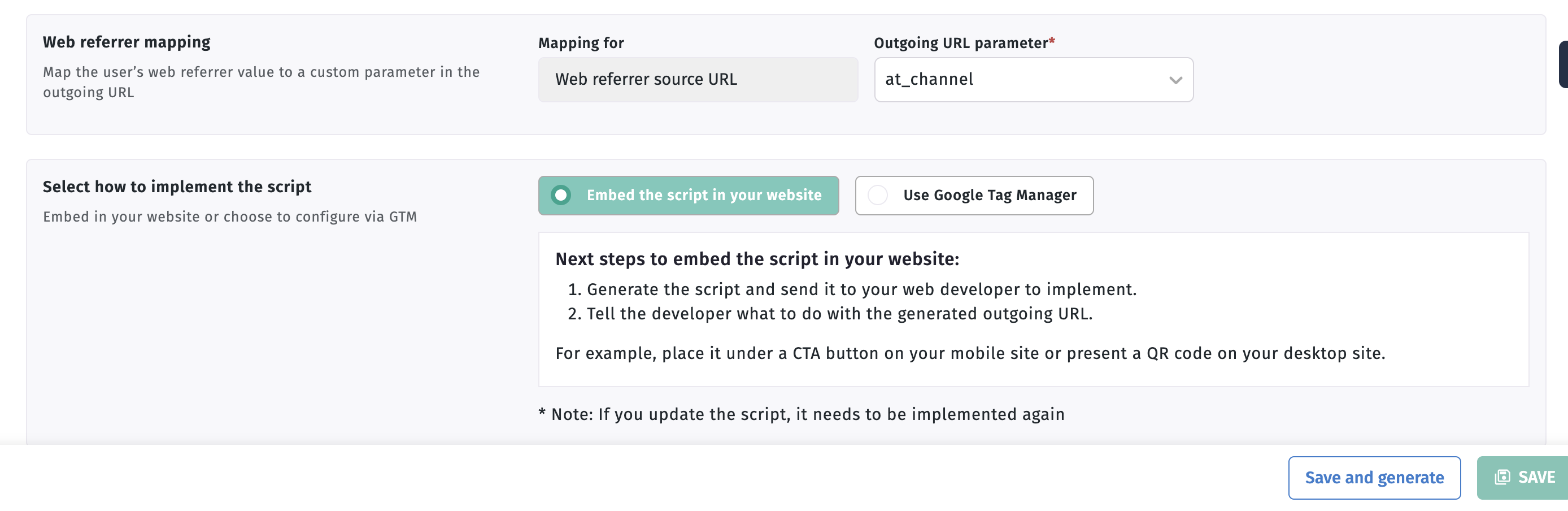Viewport: 1568px width, 511px height.
Task: Click the Save and generate button
Action: [1374, 478]
